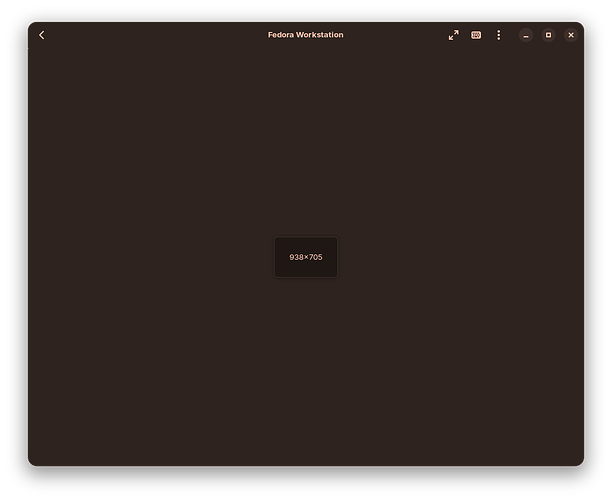Return to the machine list view
612x500 pixels.
click(42, 35)
